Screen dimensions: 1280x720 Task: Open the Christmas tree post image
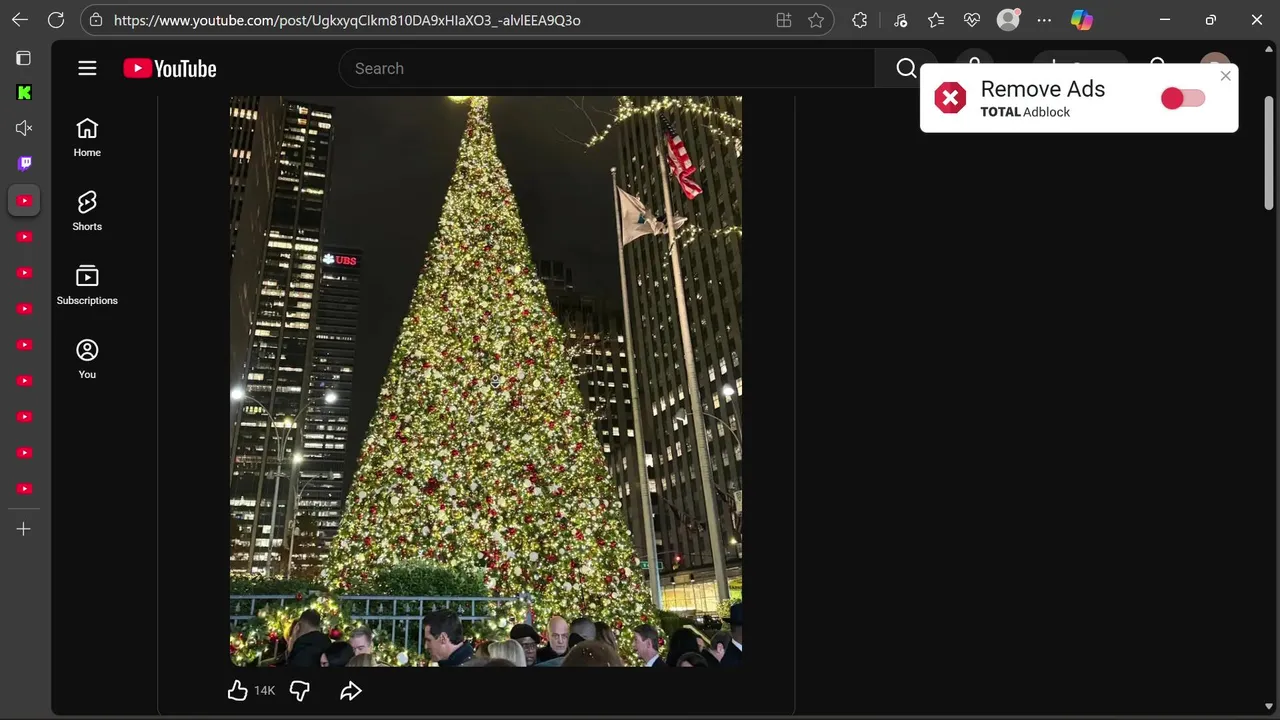pyautogui.click(x=486, y=381)
